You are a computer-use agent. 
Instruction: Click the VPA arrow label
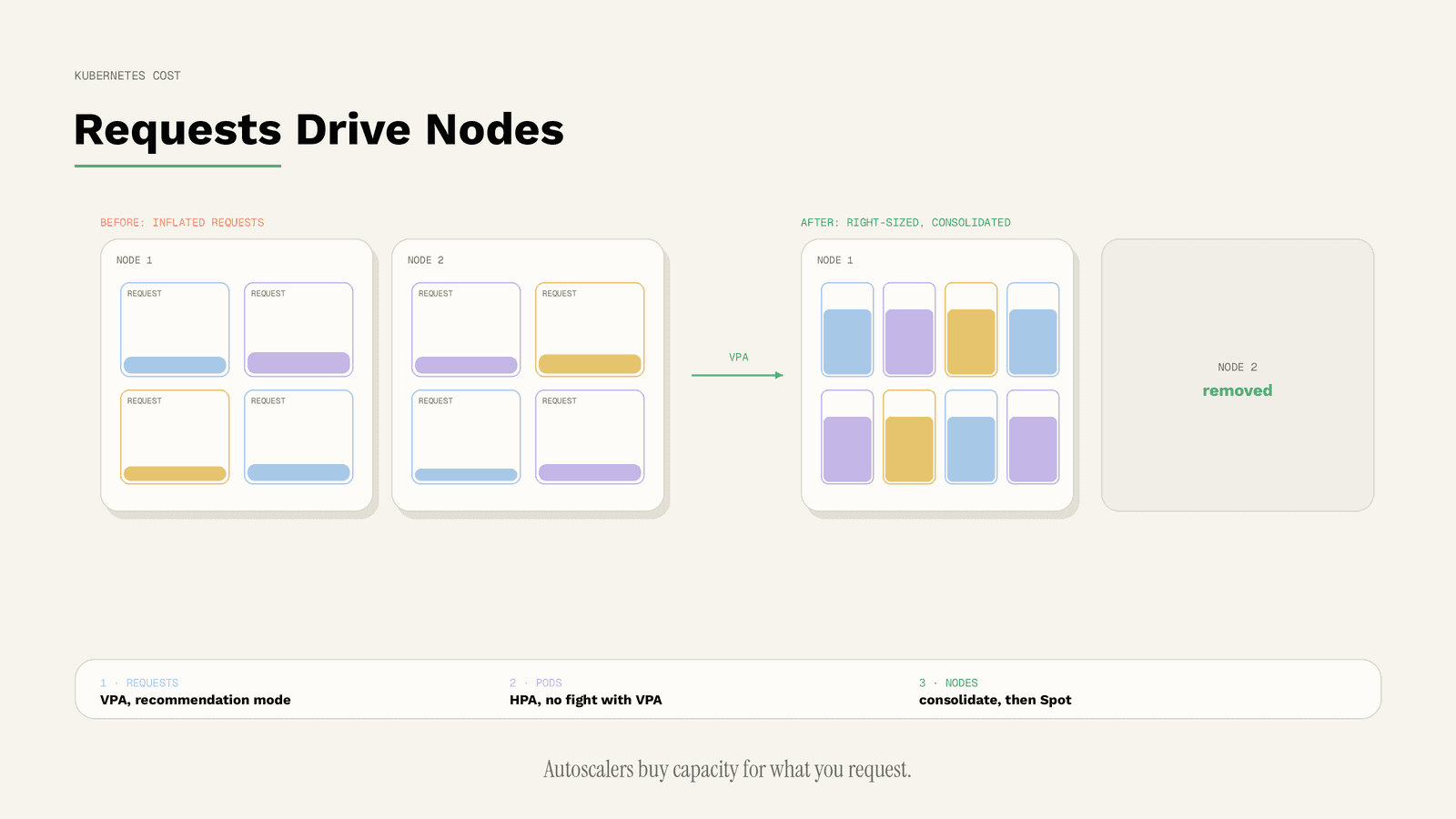pos(738,357)
